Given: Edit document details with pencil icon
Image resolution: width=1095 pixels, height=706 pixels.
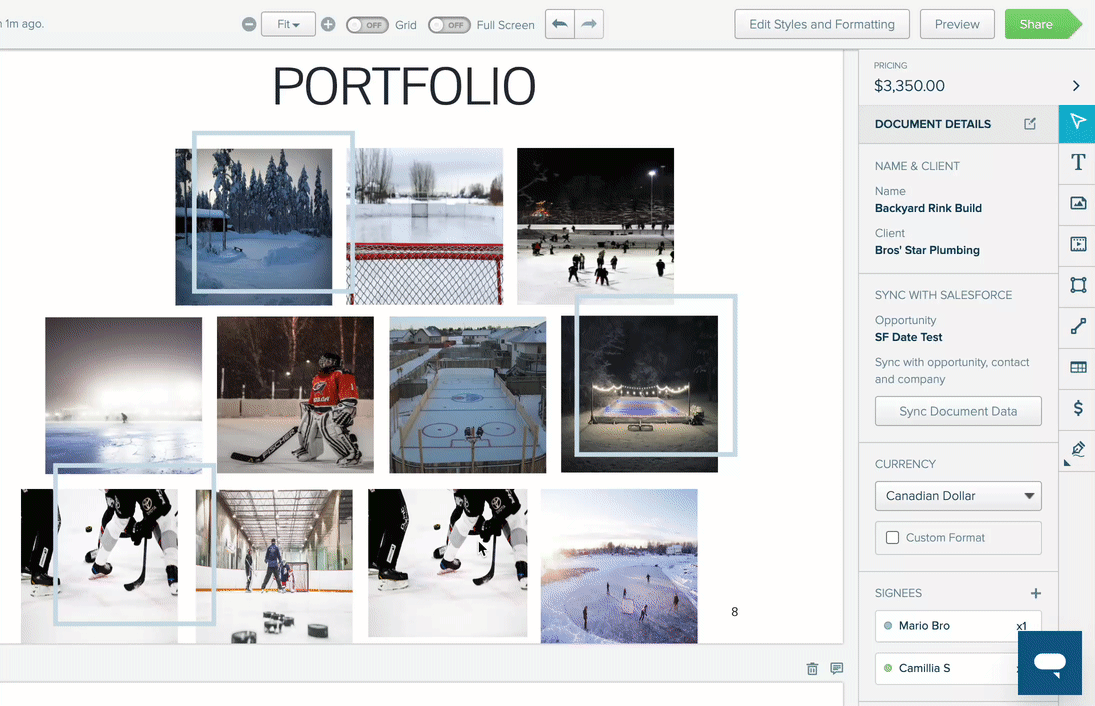Looking at the screenshot, I should click(1030, 124).
